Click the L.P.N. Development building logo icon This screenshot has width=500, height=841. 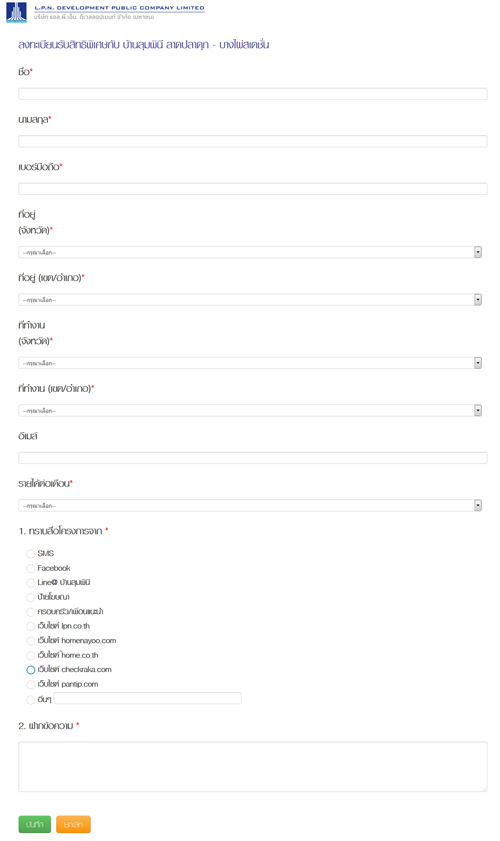(16, 12)
